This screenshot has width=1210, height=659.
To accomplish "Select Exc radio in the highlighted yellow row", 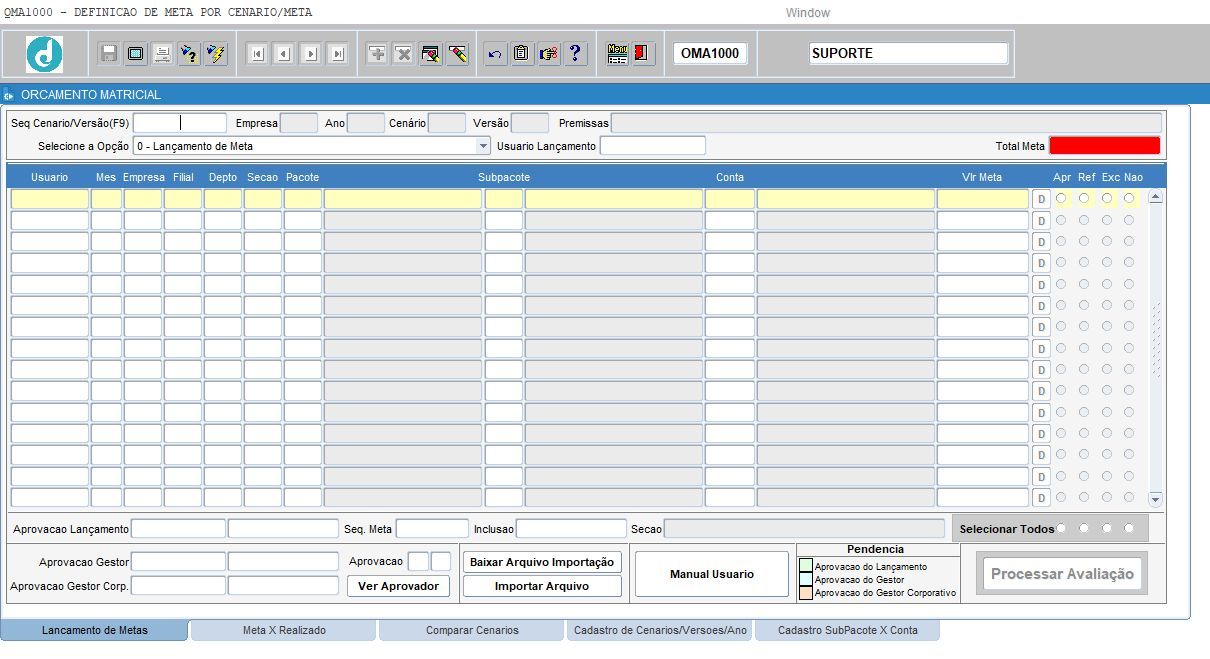I will (1107, 198).
